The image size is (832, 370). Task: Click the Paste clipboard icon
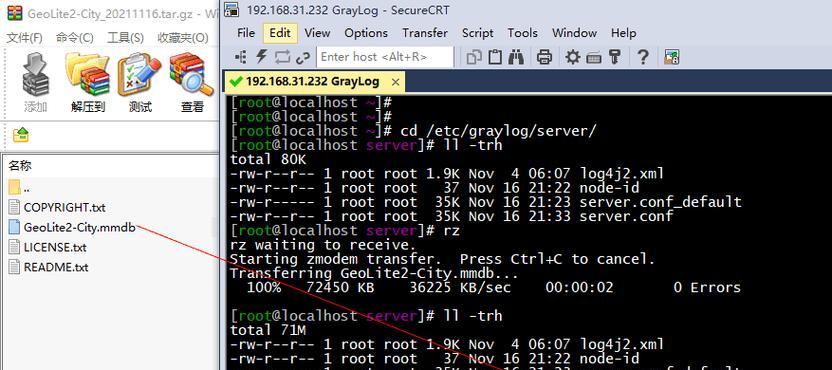[495, 56]
